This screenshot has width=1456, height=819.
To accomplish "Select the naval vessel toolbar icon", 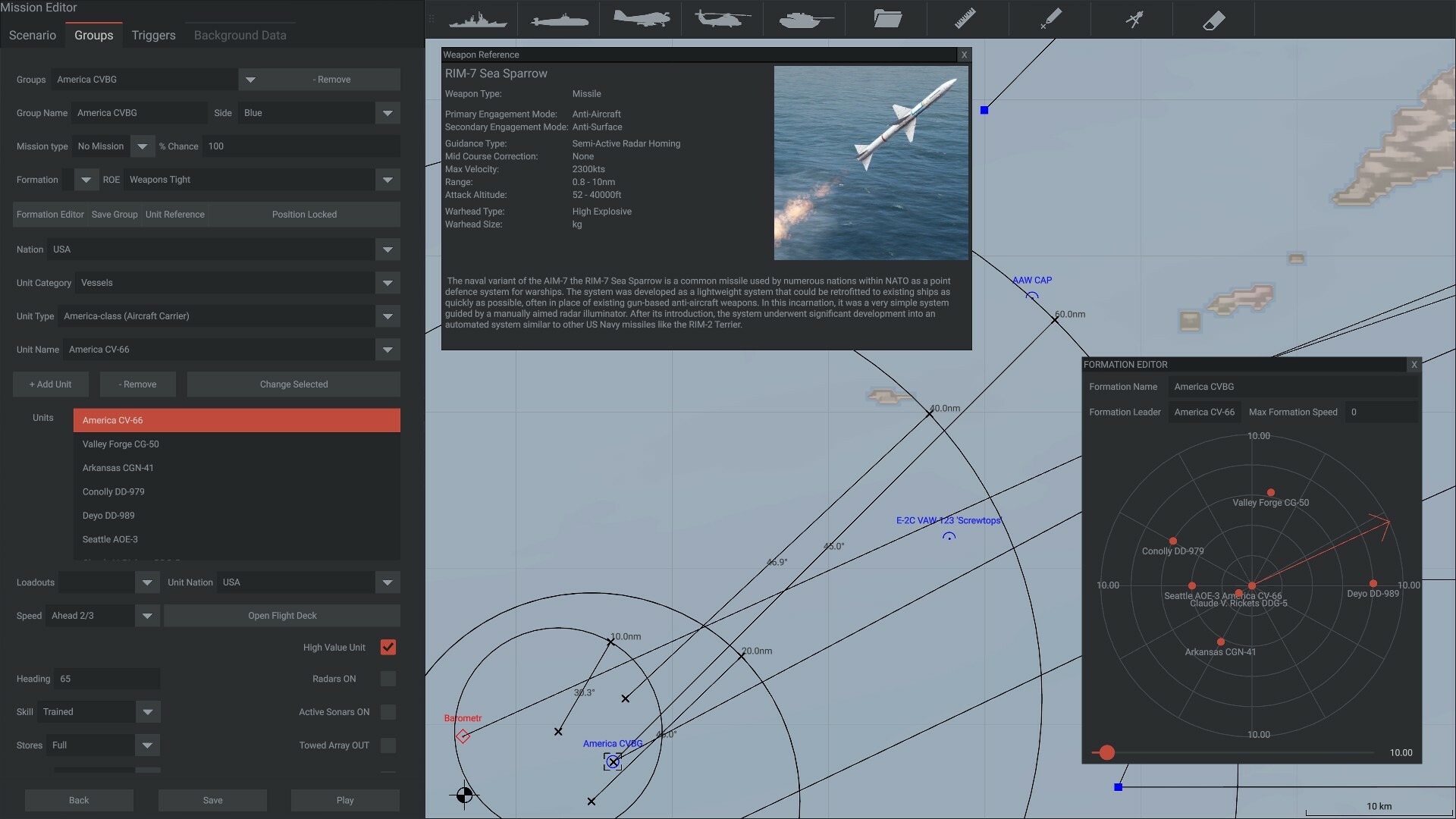I will [477, 19].
